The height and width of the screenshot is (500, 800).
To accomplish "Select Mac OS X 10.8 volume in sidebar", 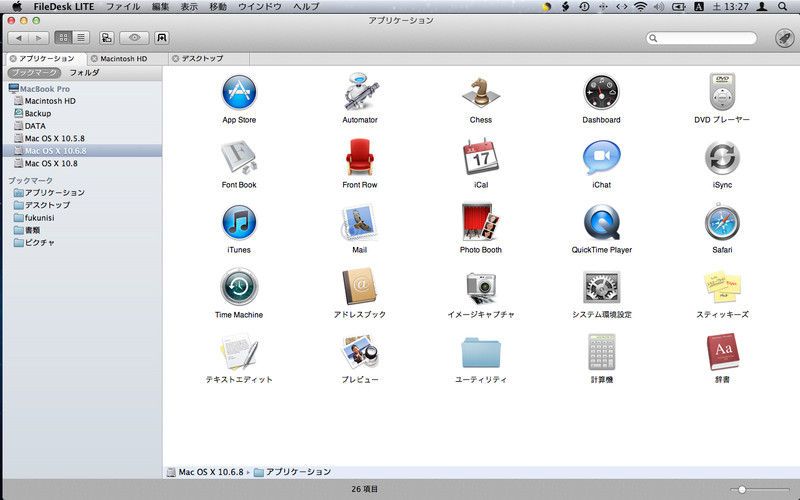I will [x=50, y=163].
